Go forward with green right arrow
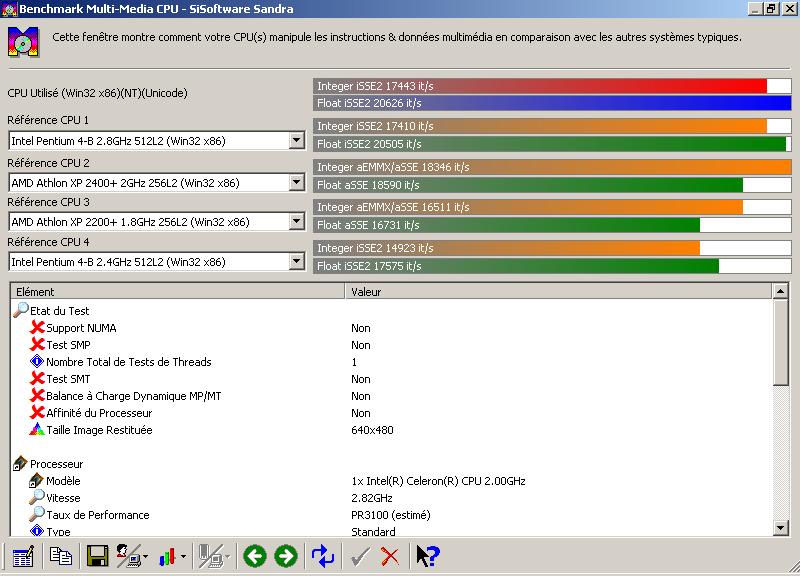800x576 pixels. click(x=286, y=556)
